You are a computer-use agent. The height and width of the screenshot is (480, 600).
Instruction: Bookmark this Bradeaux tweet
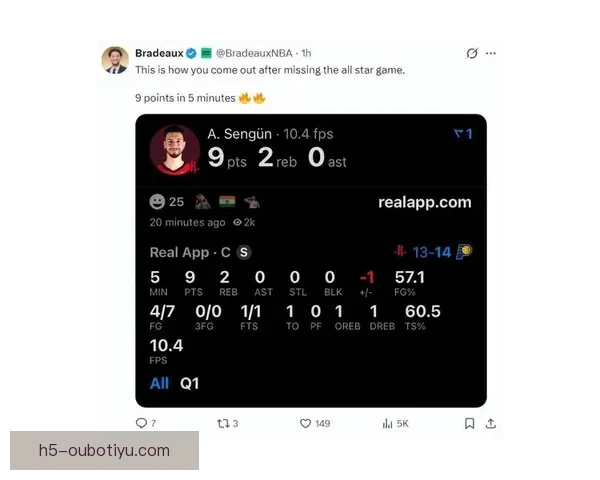470,423
